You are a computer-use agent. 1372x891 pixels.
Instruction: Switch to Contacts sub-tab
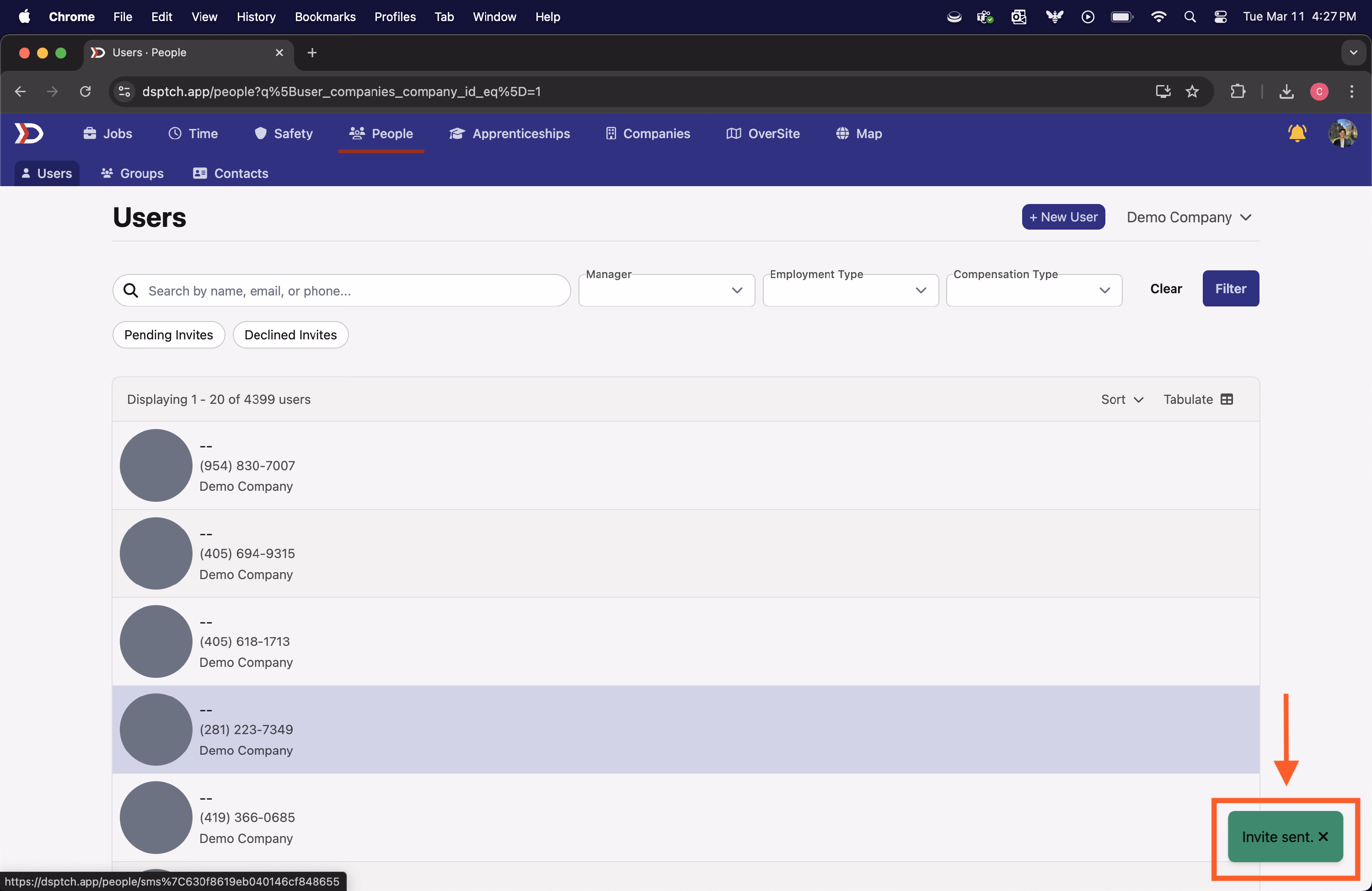point(230,173)
